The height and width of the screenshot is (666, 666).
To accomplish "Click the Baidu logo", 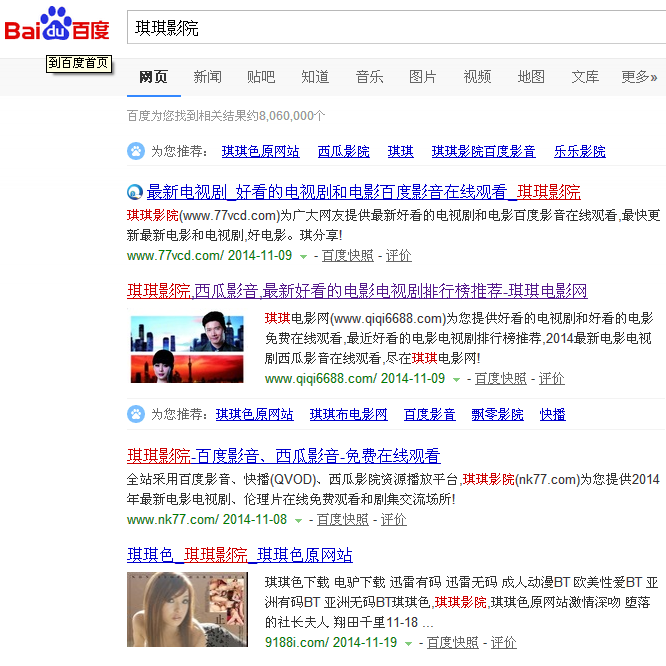I will coord(57,24).
